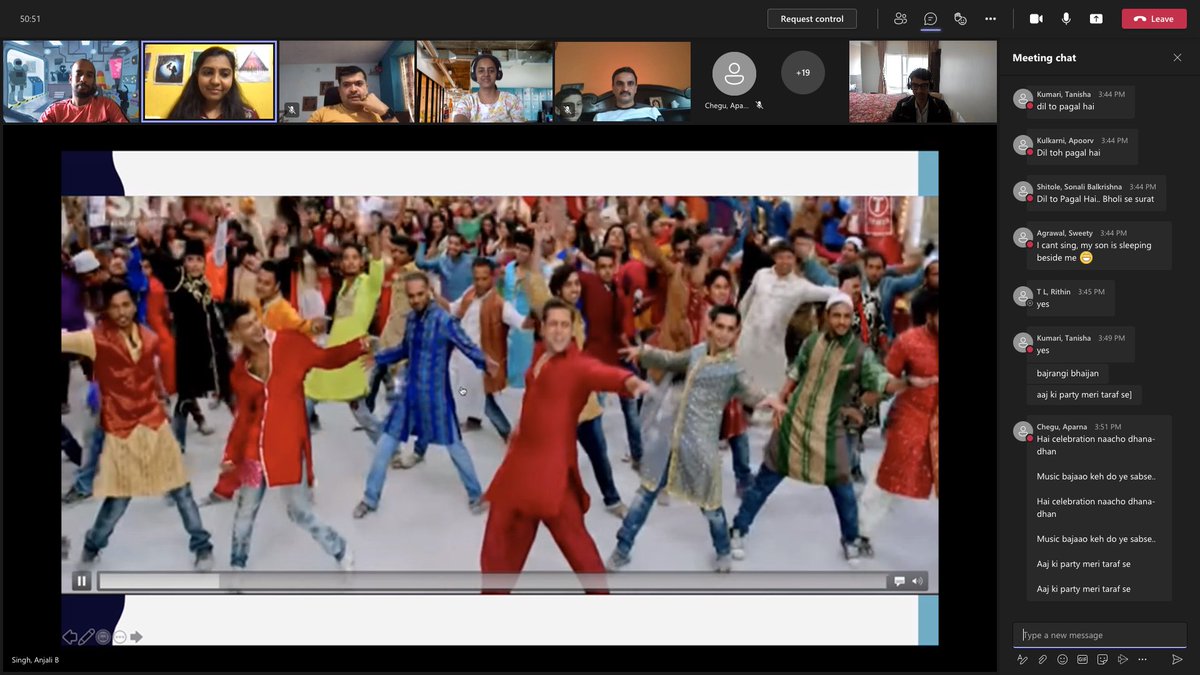
Task: Close the Meeting chat panel
Action: tap(1177, 58)
